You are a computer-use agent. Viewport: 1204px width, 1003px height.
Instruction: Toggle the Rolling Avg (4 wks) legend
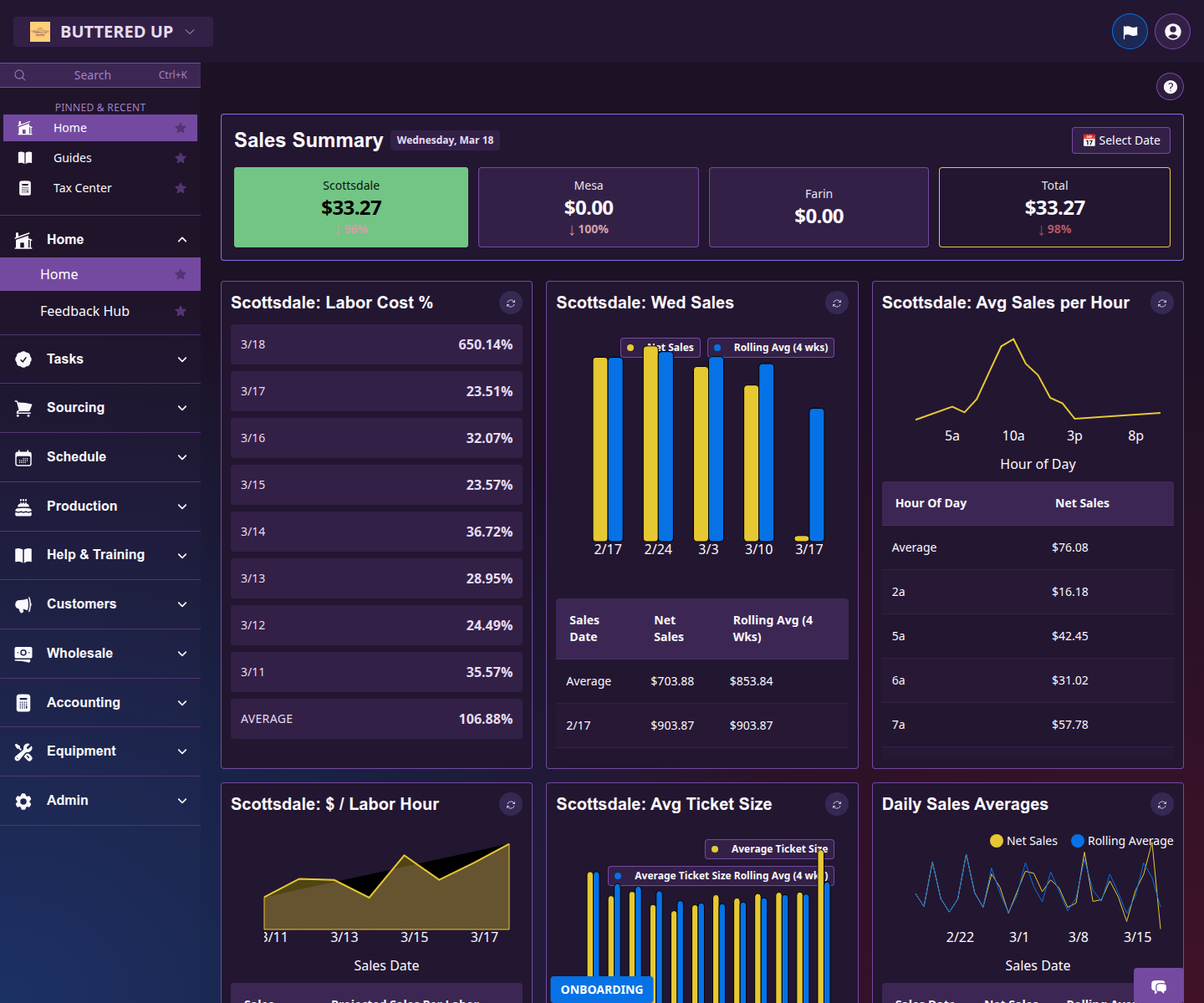(770, 347)
